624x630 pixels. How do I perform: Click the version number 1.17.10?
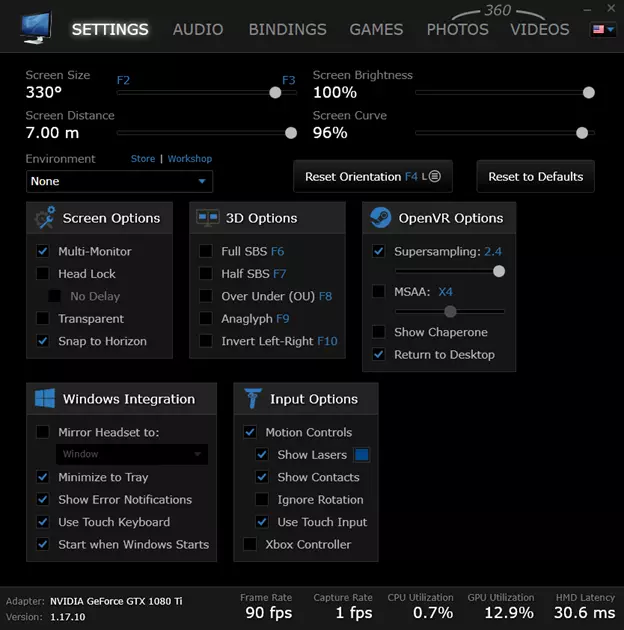pyautogui.click(x=68, y=617)
